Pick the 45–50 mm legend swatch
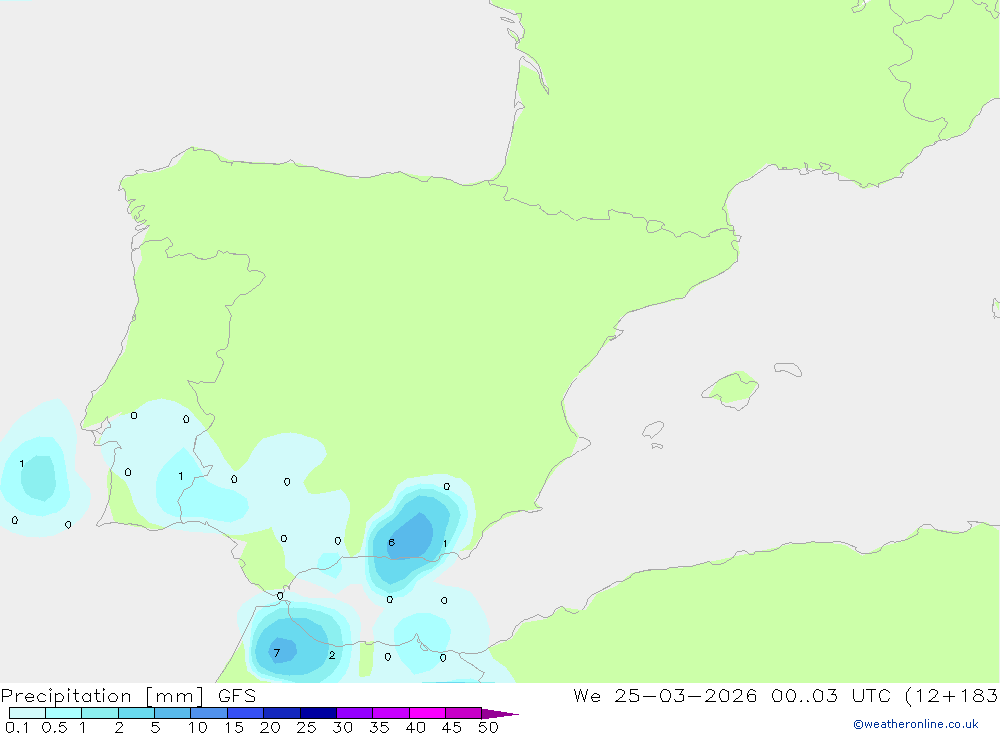Screen dimensions: 1000x733 point(464,713)
